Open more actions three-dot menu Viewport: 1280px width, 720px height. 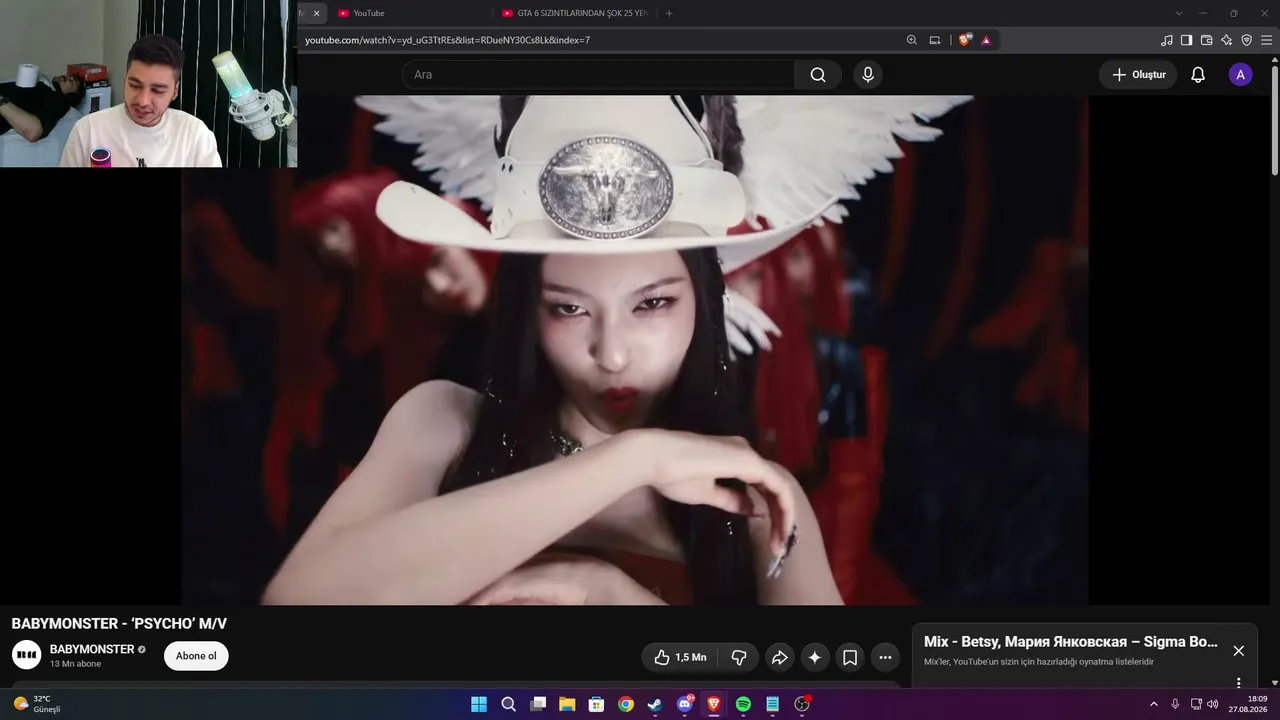tap(885, 657)
